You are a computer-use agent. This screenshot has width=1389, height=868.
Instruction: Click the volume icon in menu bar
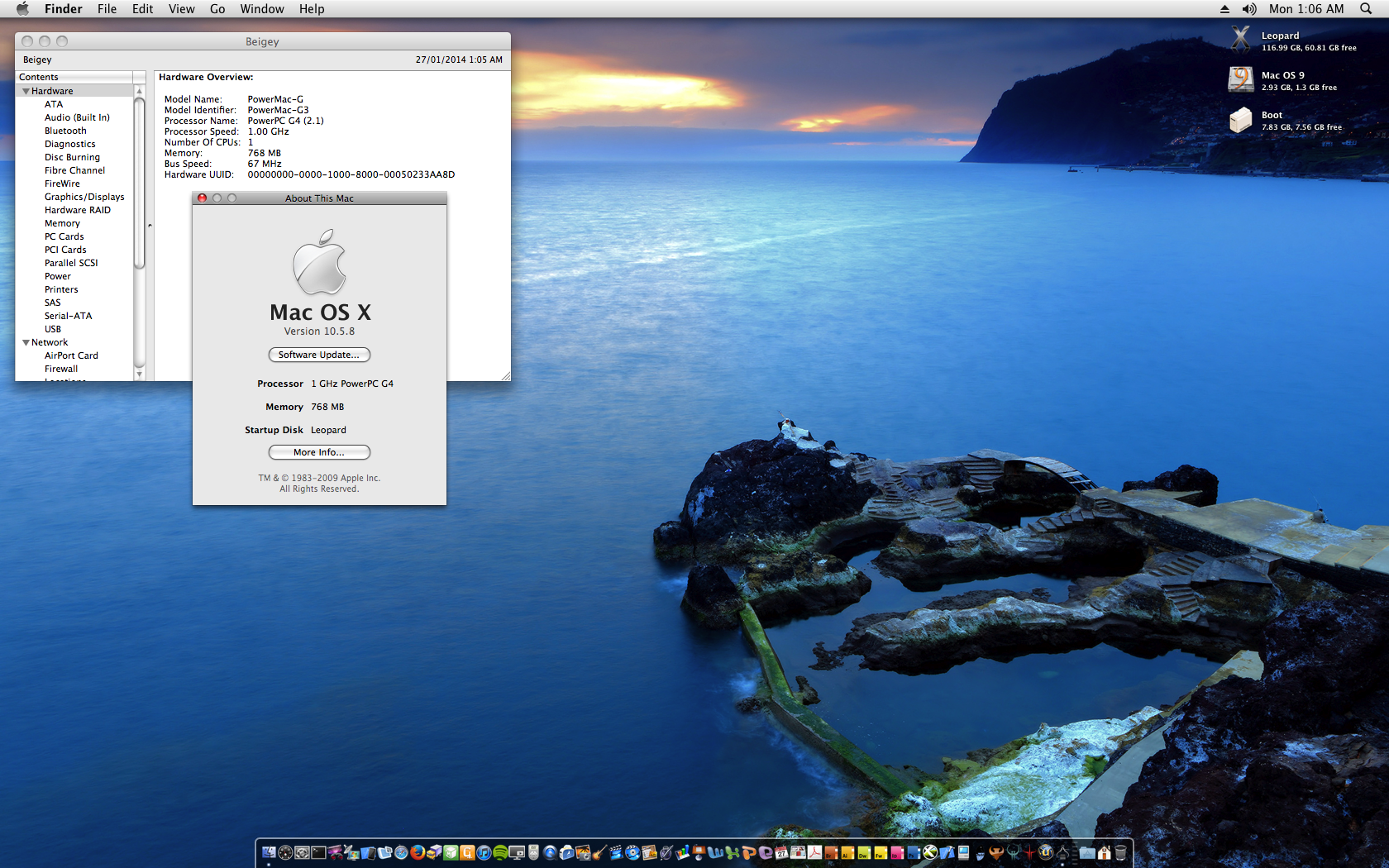point(1249,9)
